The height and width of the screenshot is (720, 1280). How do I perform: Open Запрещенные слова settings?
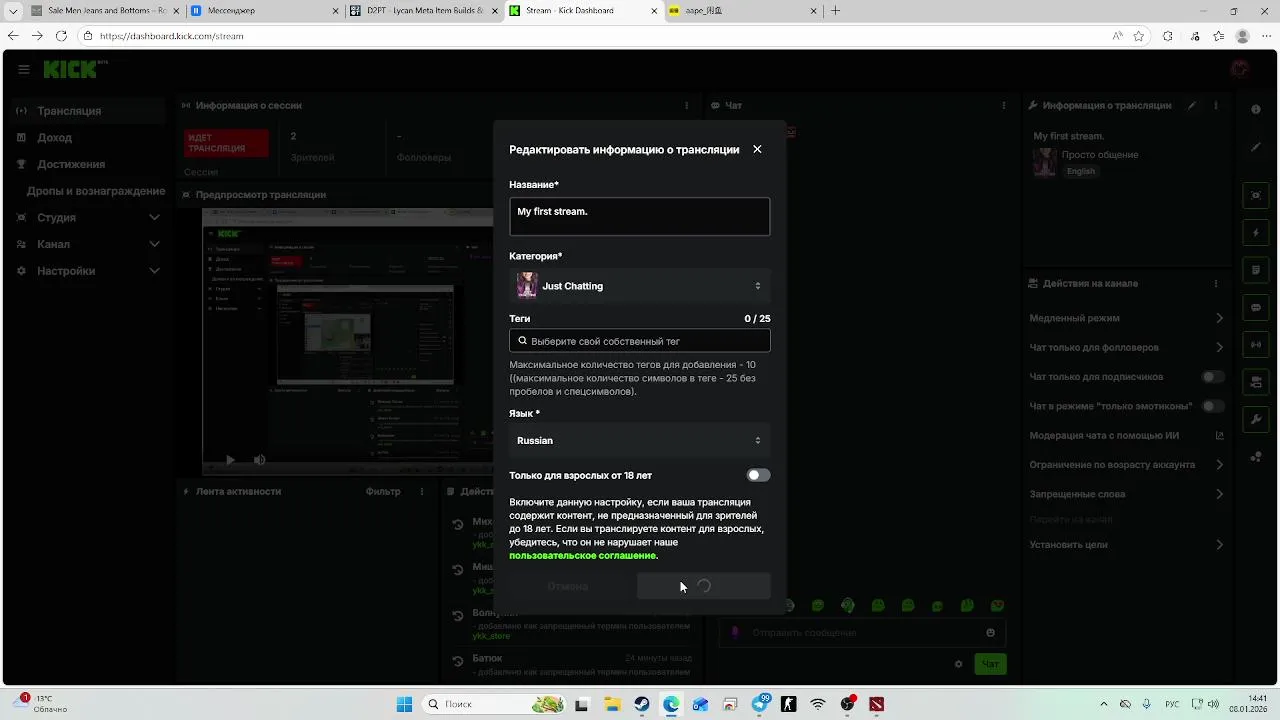click(x=1127, y=494)
